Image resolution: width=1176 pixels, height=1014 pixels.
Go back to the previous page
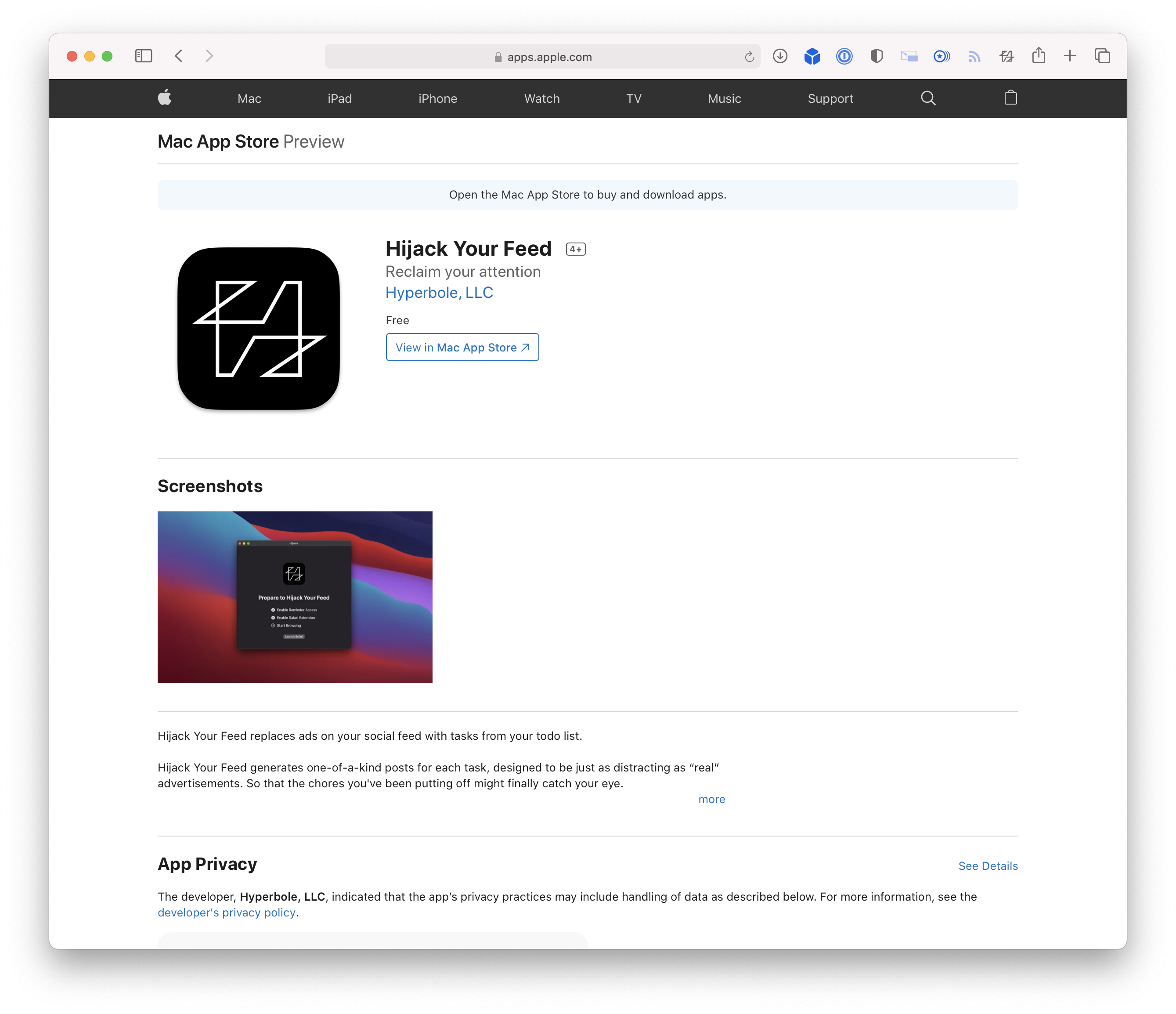point(179,56)
